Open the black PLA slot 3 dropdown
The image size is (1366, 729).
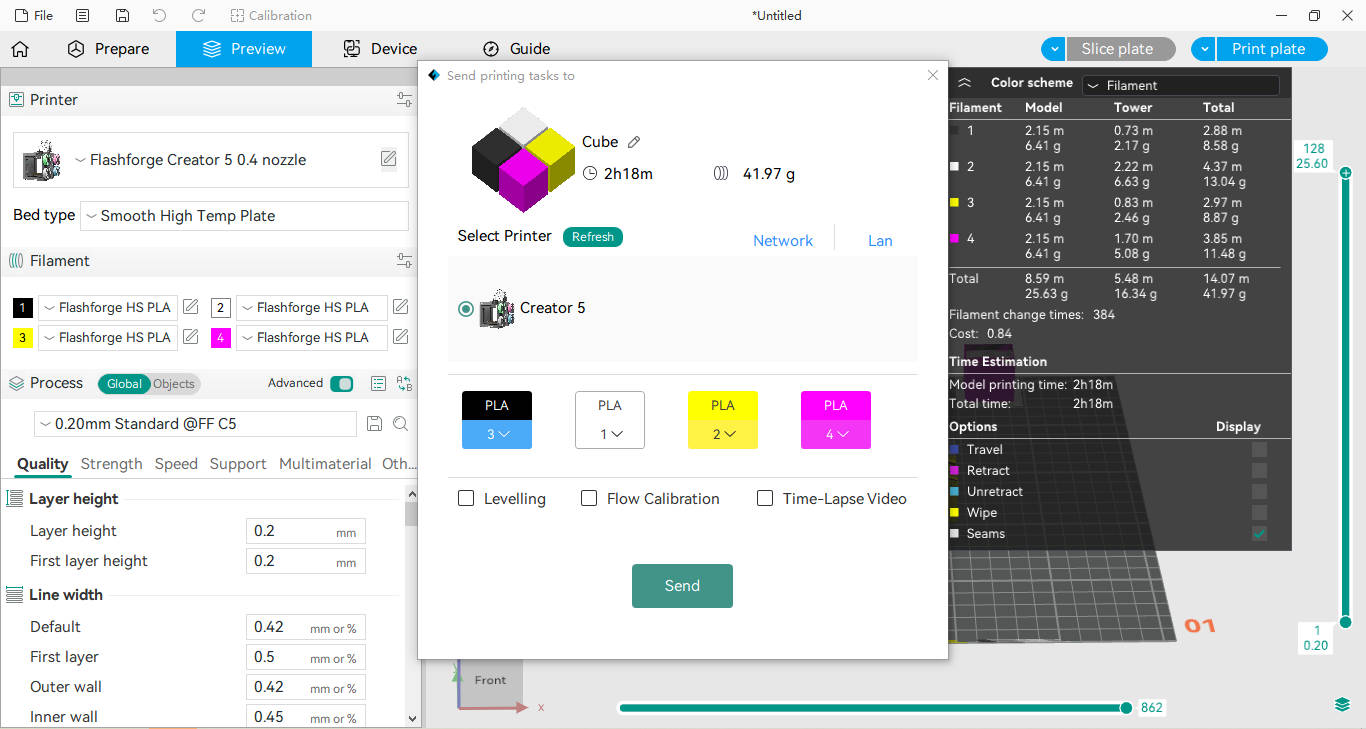(x=497, y=434)
